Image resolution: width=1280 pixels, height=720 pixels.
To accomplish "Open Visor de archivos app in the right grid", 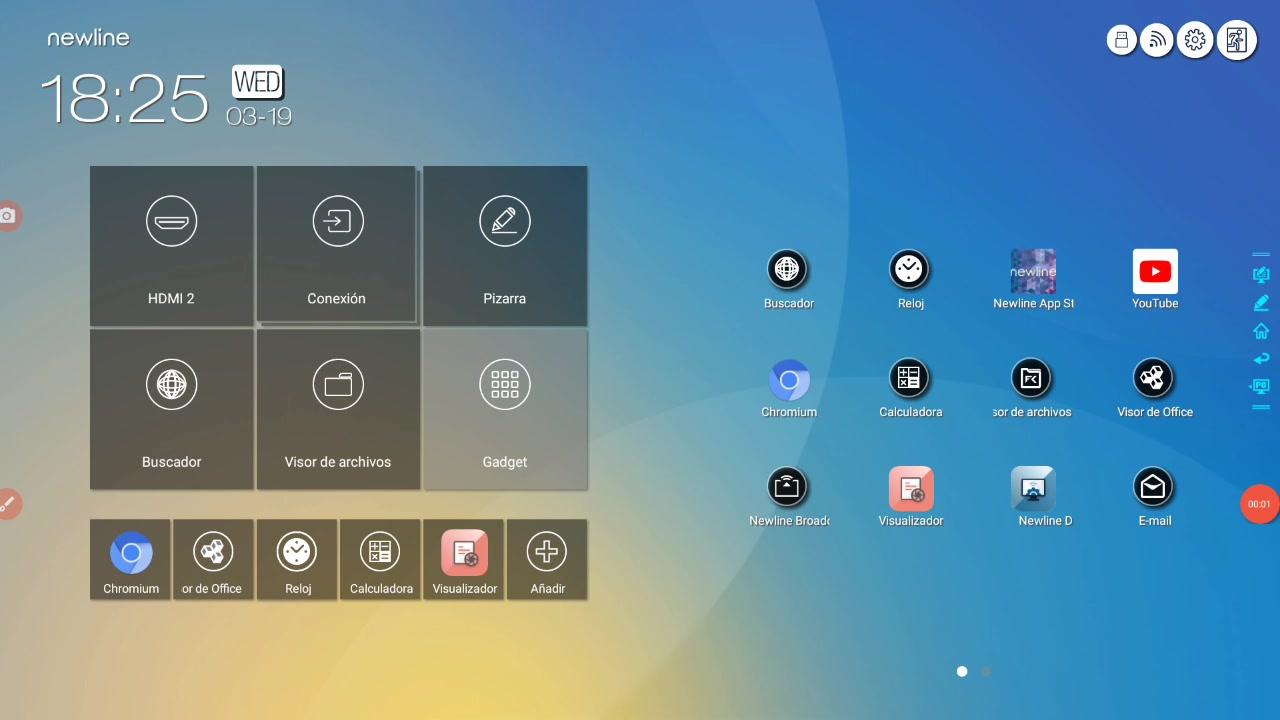I will click(x=1032, y=388).
